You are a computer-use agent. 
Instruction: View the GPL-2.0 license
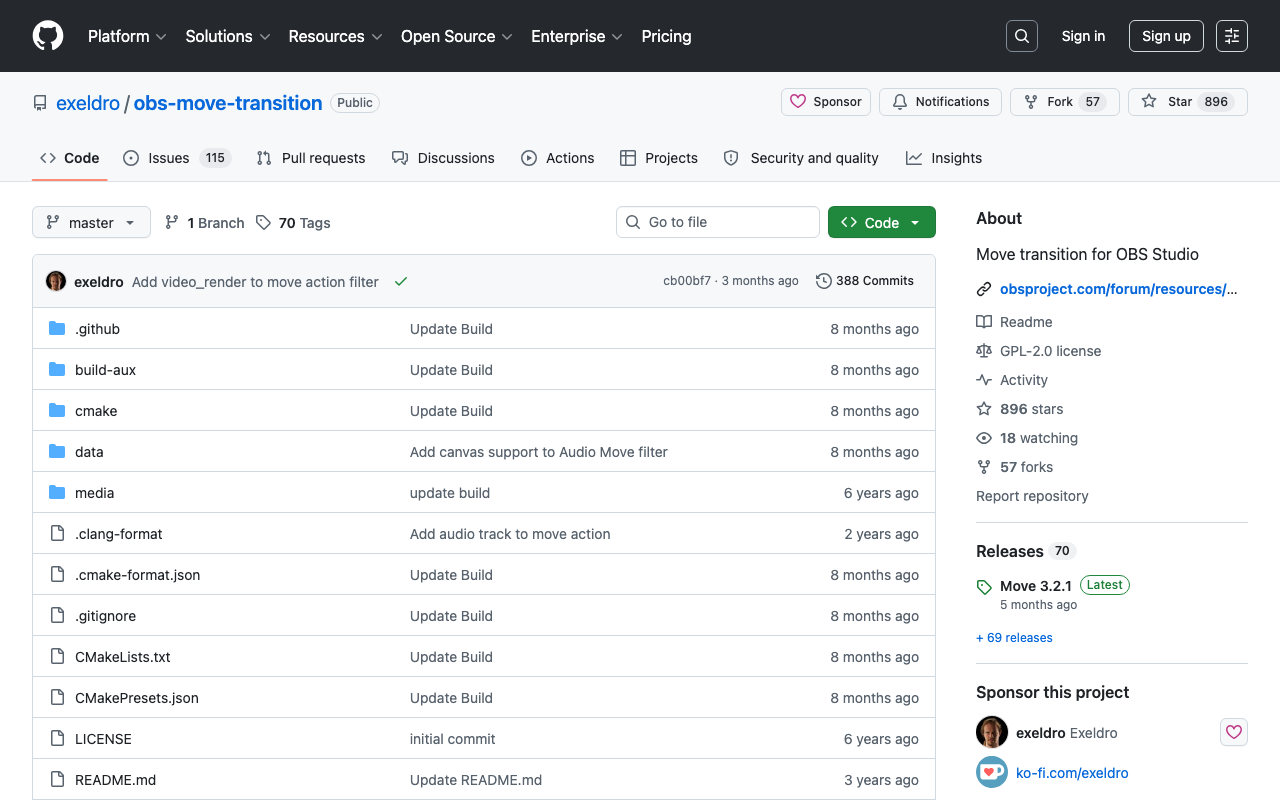(1038, 351)
